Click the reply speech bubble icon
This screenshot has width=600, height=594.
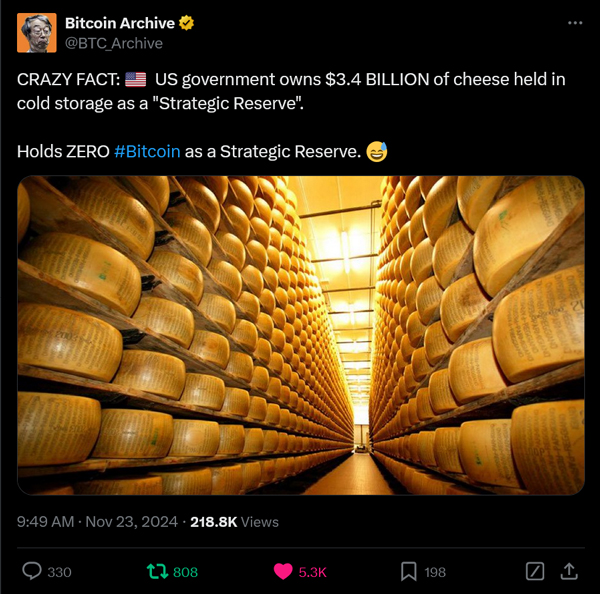[x=32, y=571]
